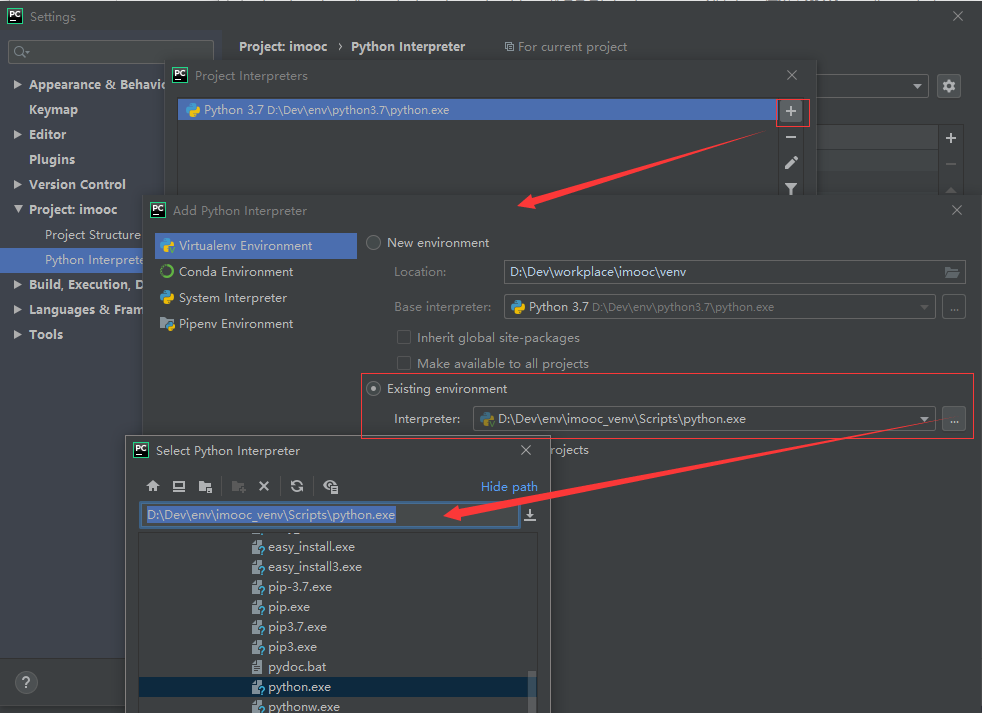Collapse the Project: imooc settings group
This screenshot has height=713, width=982.
pos(18,209)
